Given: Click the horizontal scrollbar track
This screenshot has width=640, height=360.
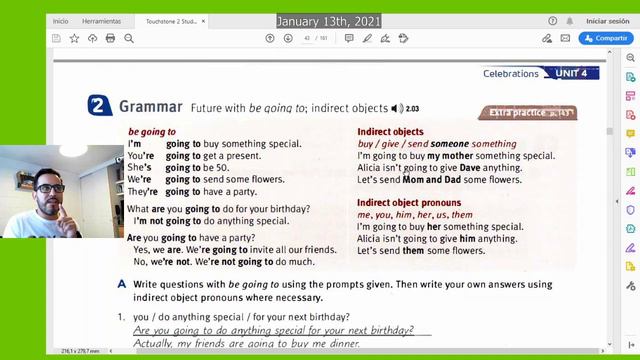Looking at the screenshot, I should point(367,351).
